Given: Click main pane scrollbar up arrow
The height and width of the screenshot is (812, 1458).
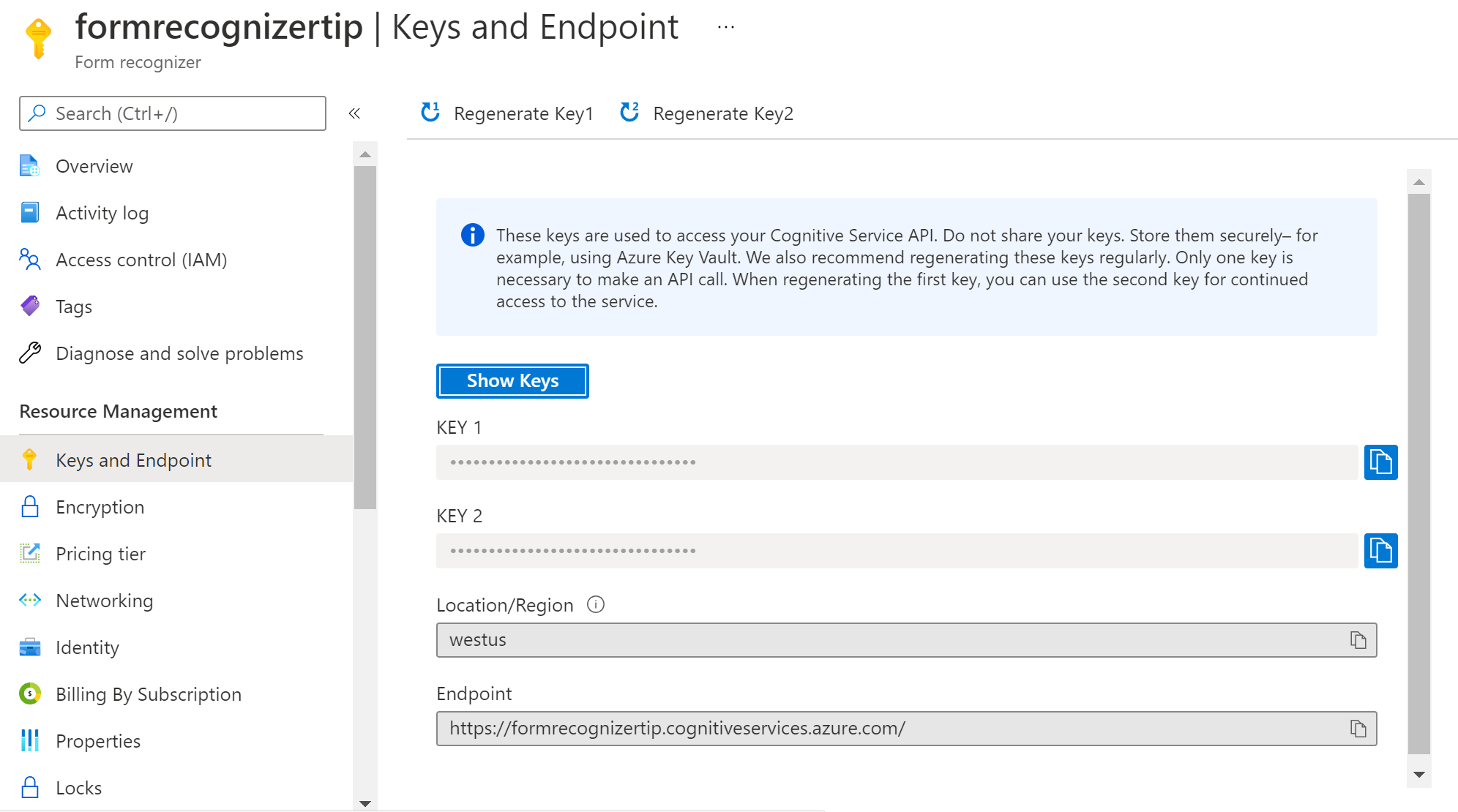Looking at the screenshot, I should (x=1419, y=182).
